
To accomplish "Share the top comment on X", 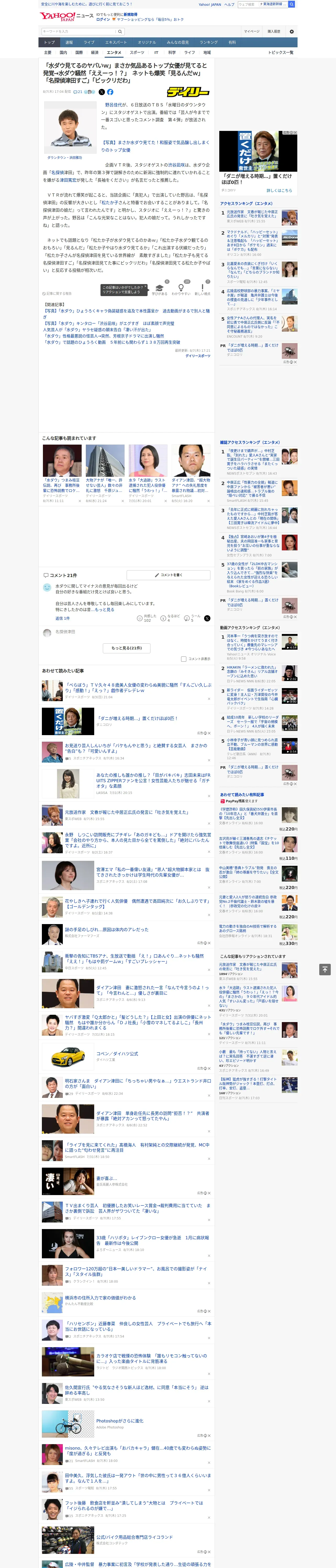I will pos(207,618).
